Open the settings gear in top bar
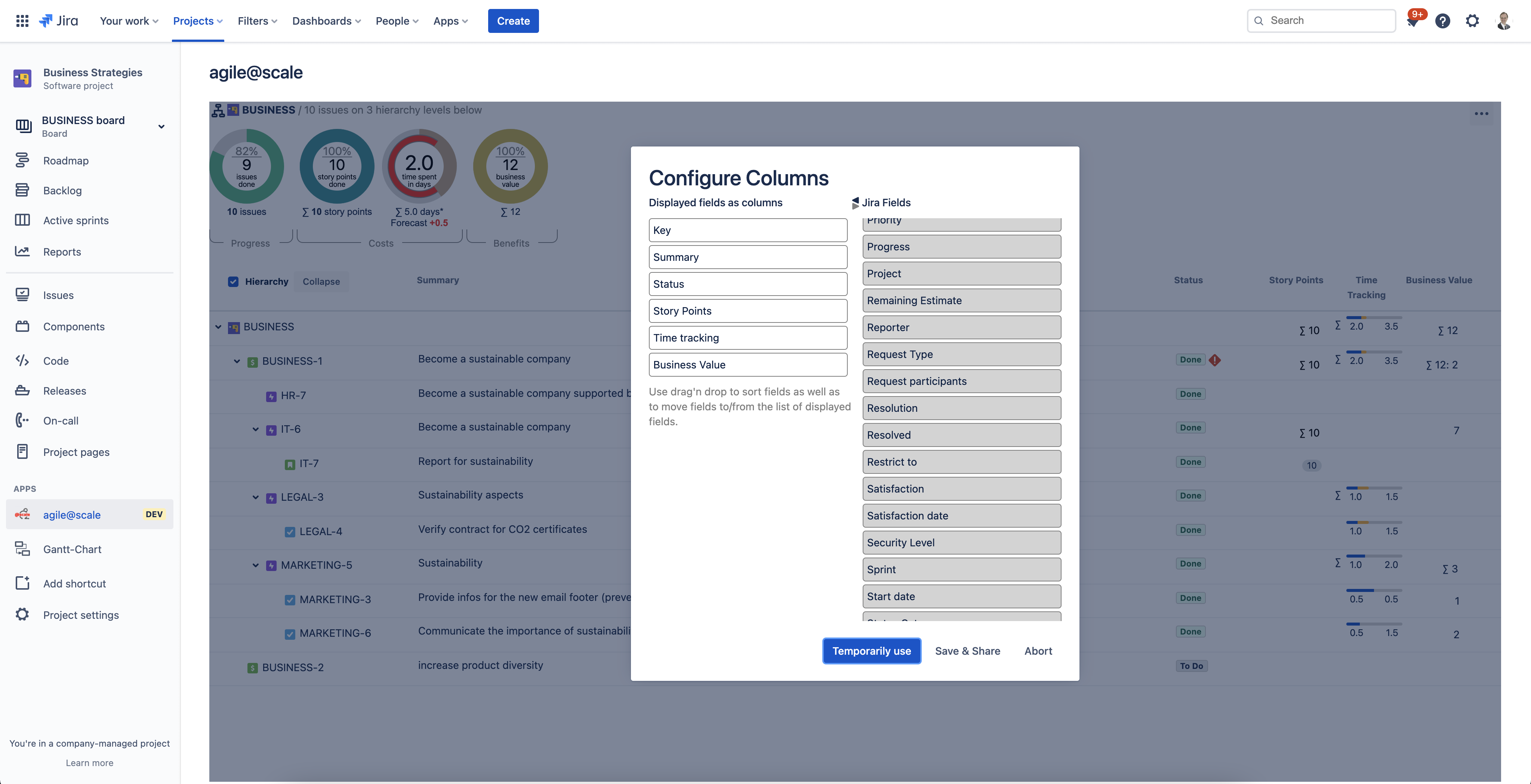The image size is (1531, 784). tap(1472, 21)
